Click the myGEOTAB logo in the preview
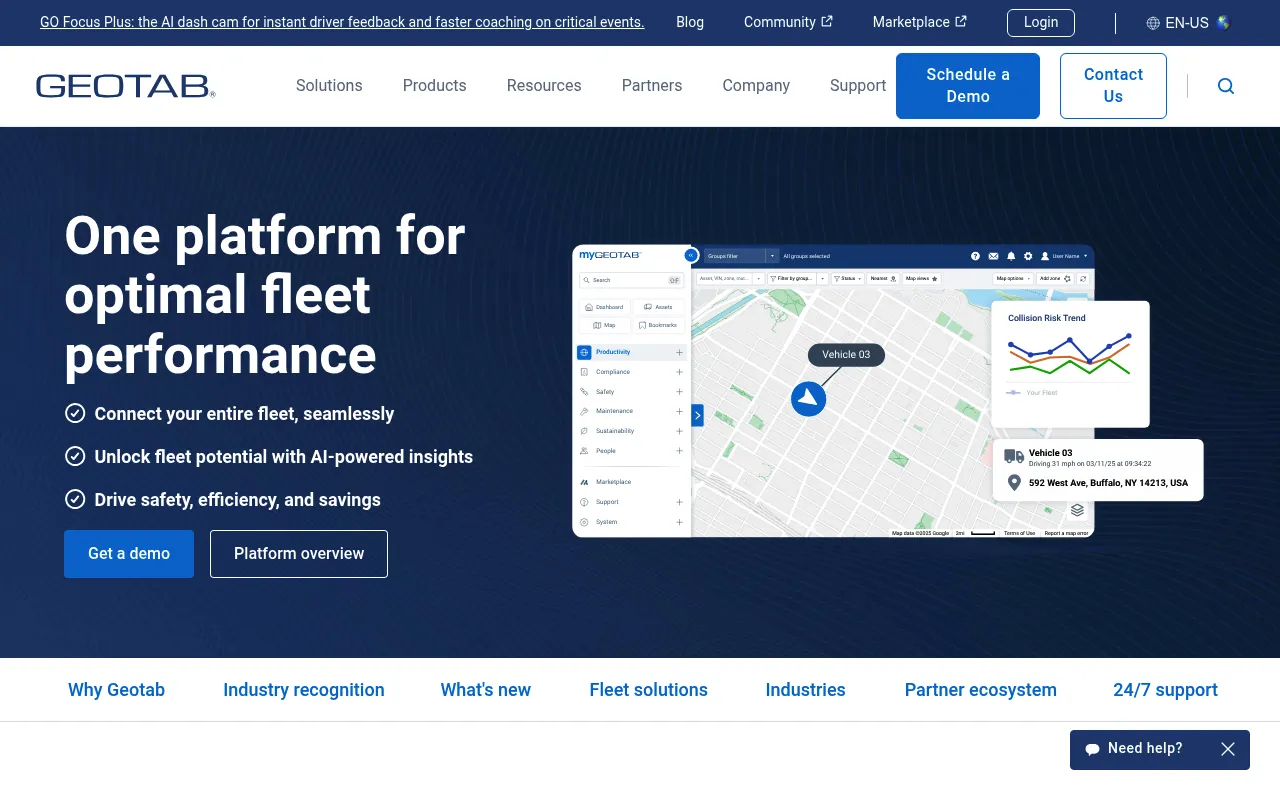Image resolution: width=1280 pixels, height=800 pixels. click(610, 255)
